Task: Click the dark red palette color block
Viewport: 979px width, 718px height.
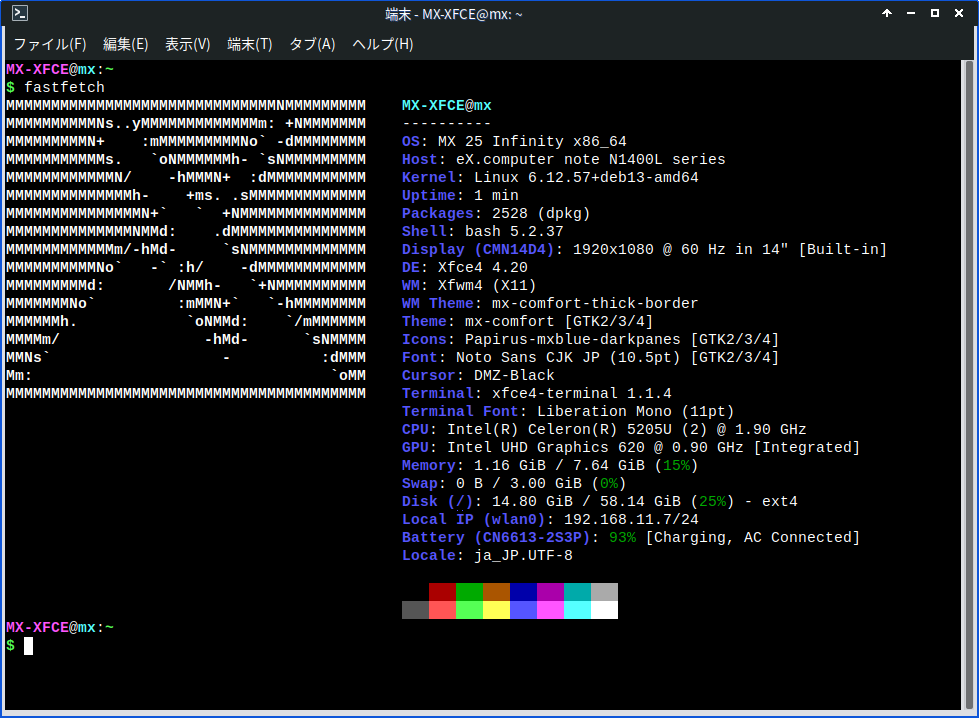Action: (442, 592)
